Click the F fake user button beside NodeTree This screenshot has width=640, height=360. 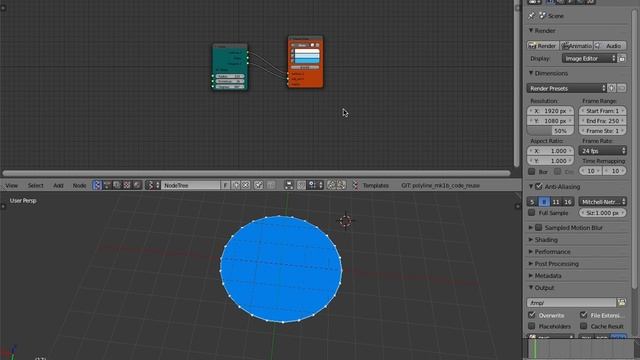[225, 185]
